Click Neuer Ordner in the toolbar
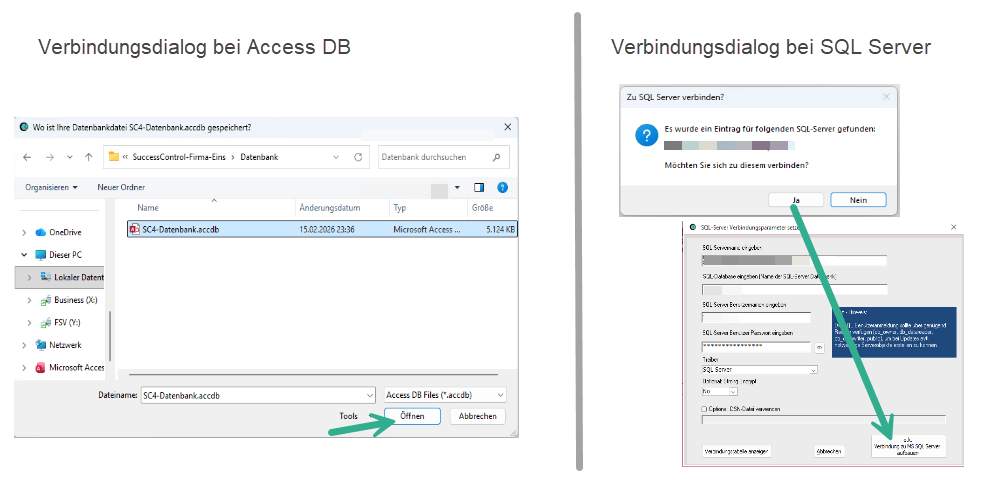Screen dimensions: 988x492 coord(121,187)
